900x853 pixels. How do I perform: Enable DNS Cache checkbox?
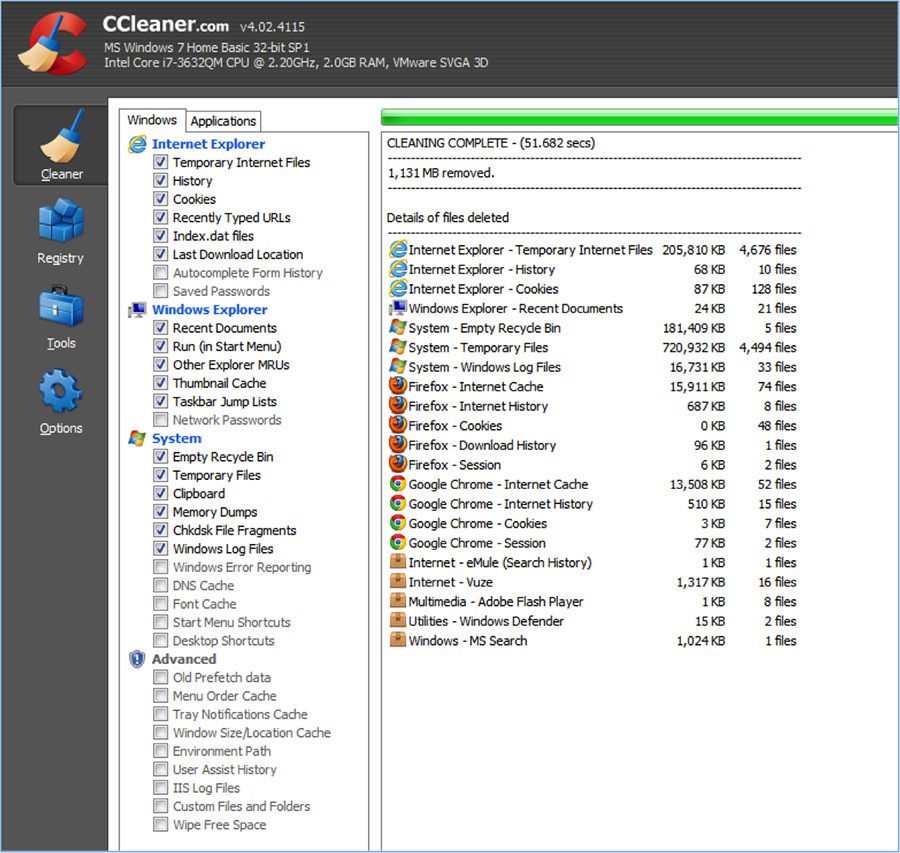pos(161,586)
